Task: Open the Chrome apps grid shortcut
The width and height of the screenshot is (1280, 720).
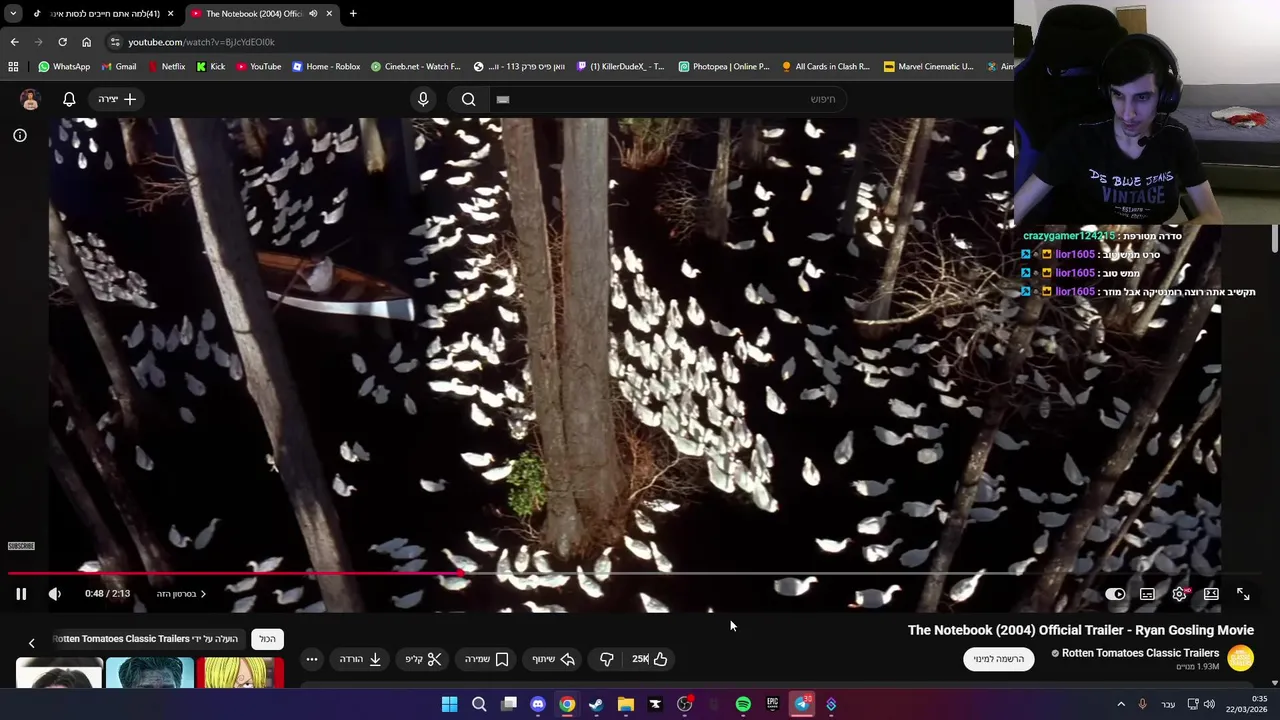Action: point(13,67)
